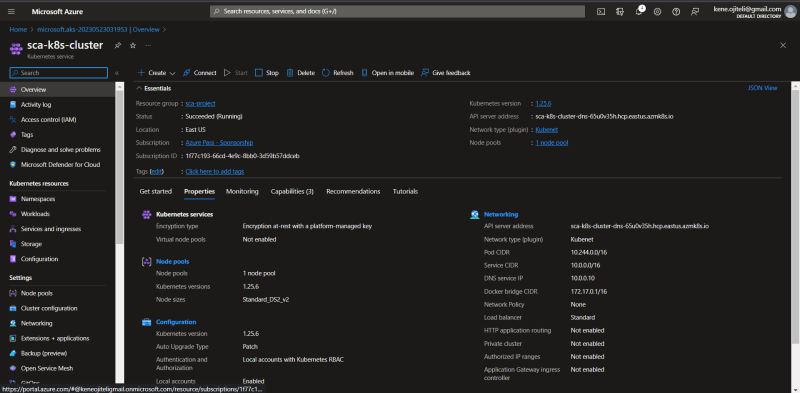Focus global search resources box

397,11
